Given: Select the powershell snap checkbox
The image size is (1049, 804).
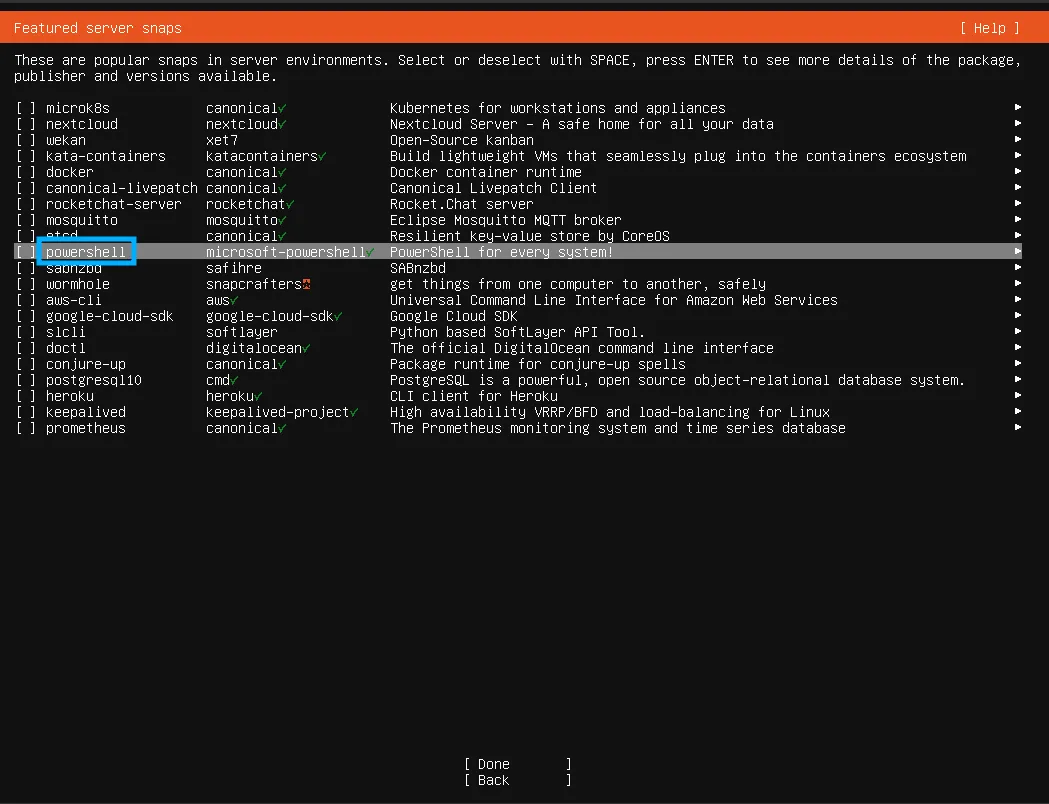Looking at the screenshot, I should tap(25, 252).
